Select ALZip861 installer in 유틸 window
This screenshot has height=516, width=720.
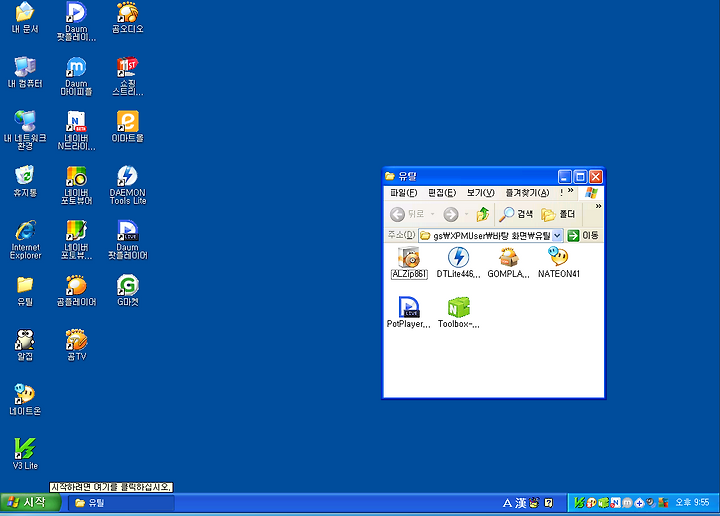[409, 263]
